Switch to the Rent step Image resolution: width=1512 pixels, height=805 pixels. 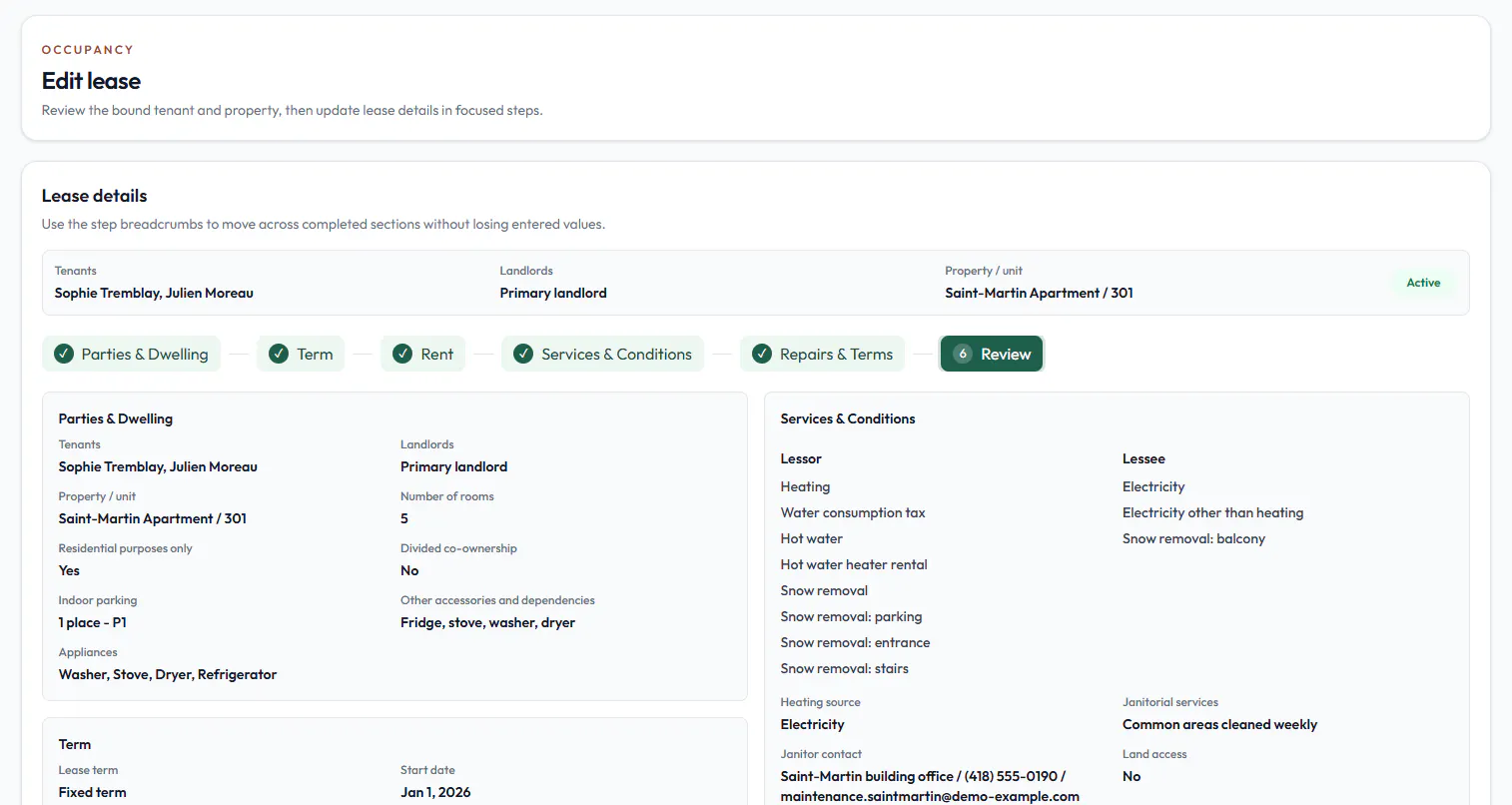click(x=423, y=354)
